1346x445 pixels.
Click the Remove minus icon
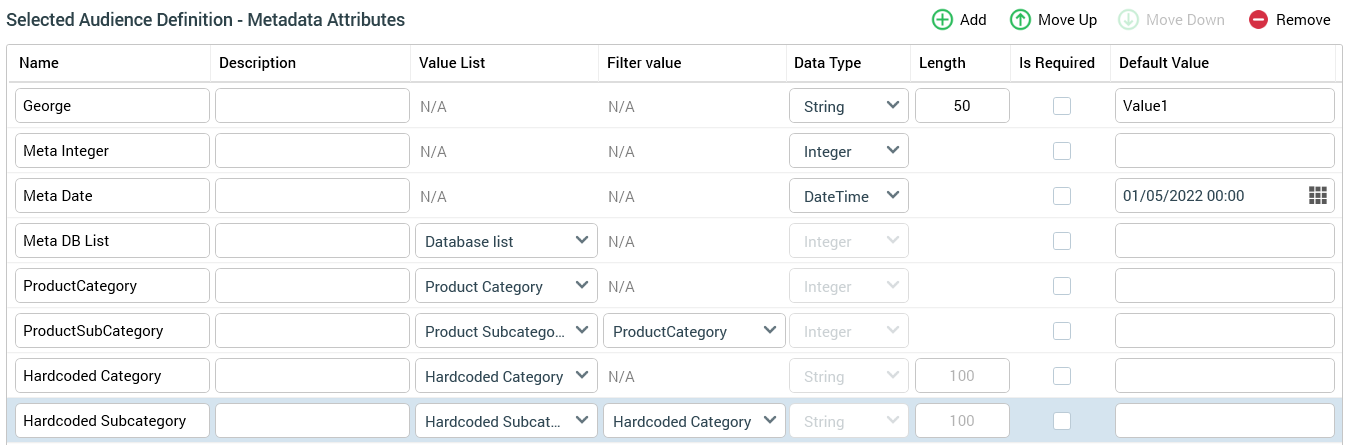1258,20
